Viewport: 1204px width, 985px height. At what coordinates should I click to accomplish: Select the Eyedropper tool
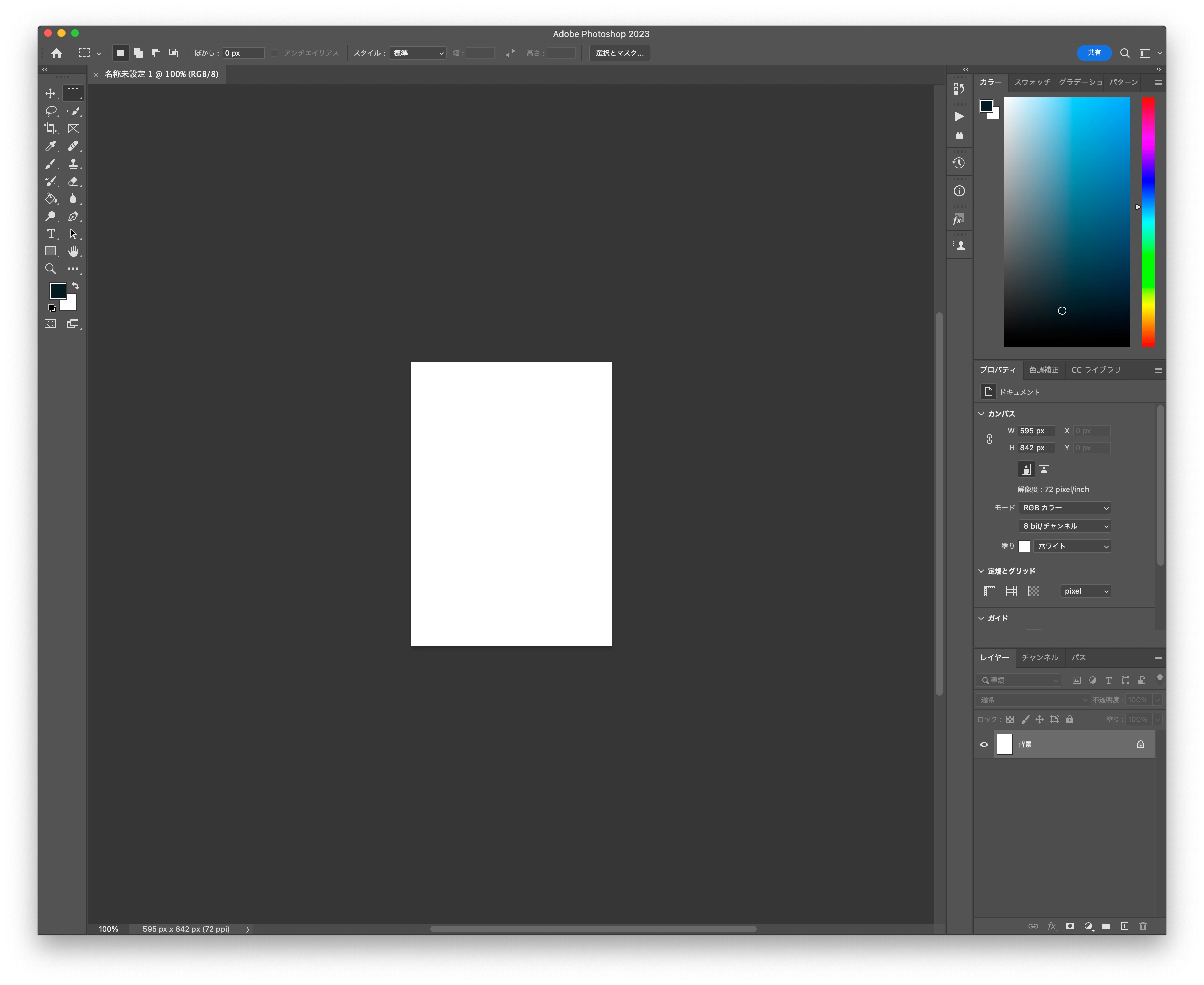tap(51, 147)
